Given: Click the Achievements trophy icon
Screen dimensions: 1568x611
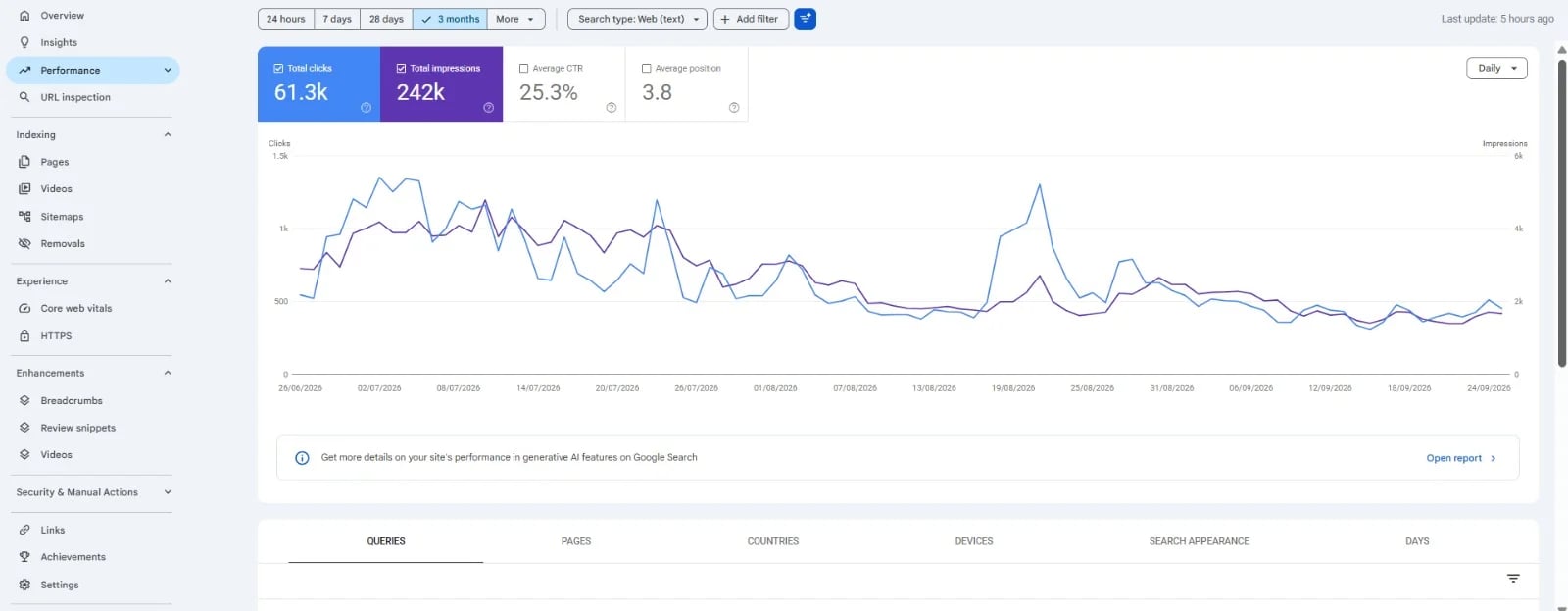Looking at the screenshot, I should tap(24, 556).
